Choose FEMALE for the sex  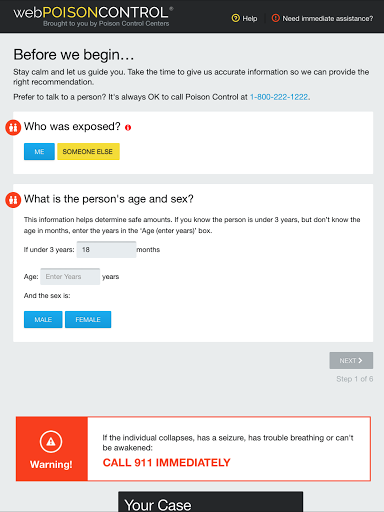(88, 320)
